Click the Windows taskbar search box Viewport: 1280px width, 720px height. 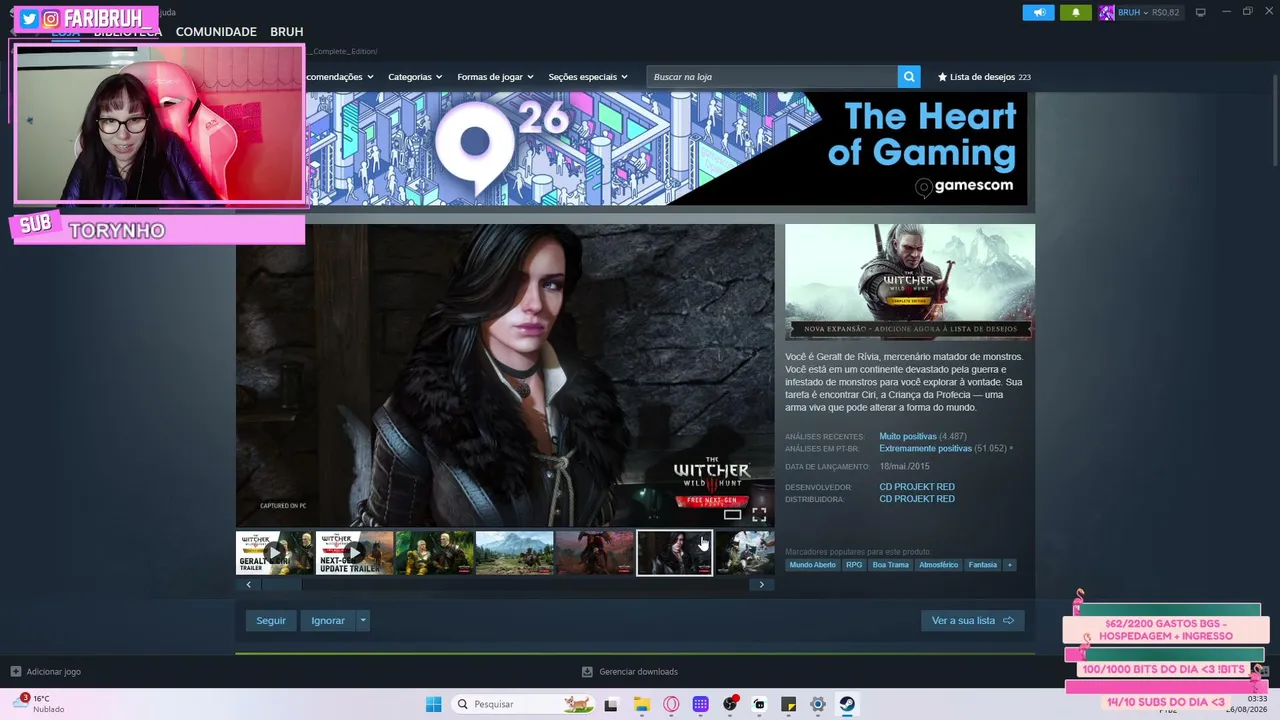(x=522, y=704)
